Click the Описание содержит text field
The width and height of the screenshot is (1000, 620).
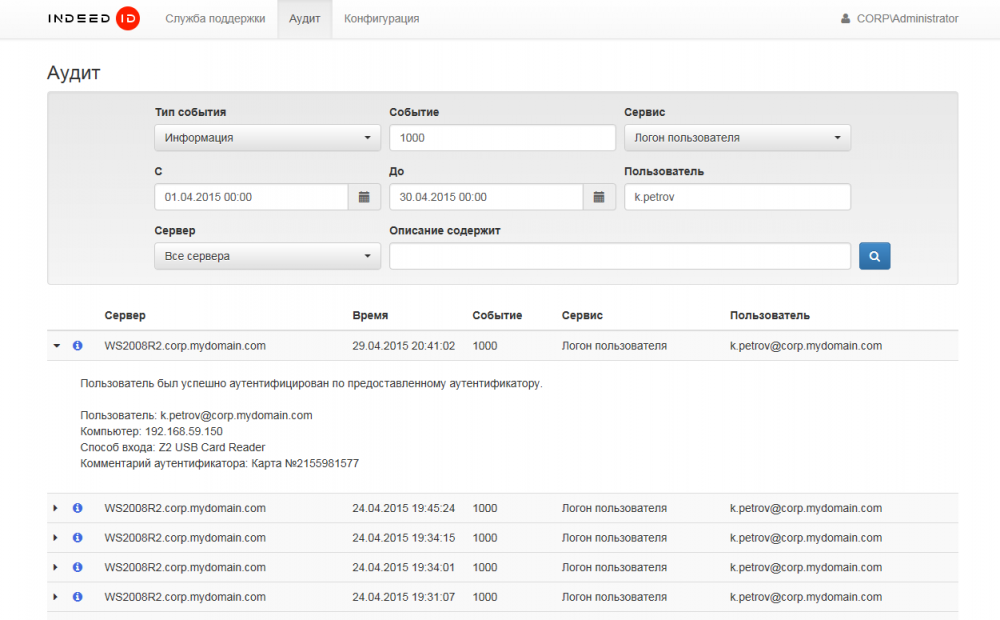tap(620, 256)
